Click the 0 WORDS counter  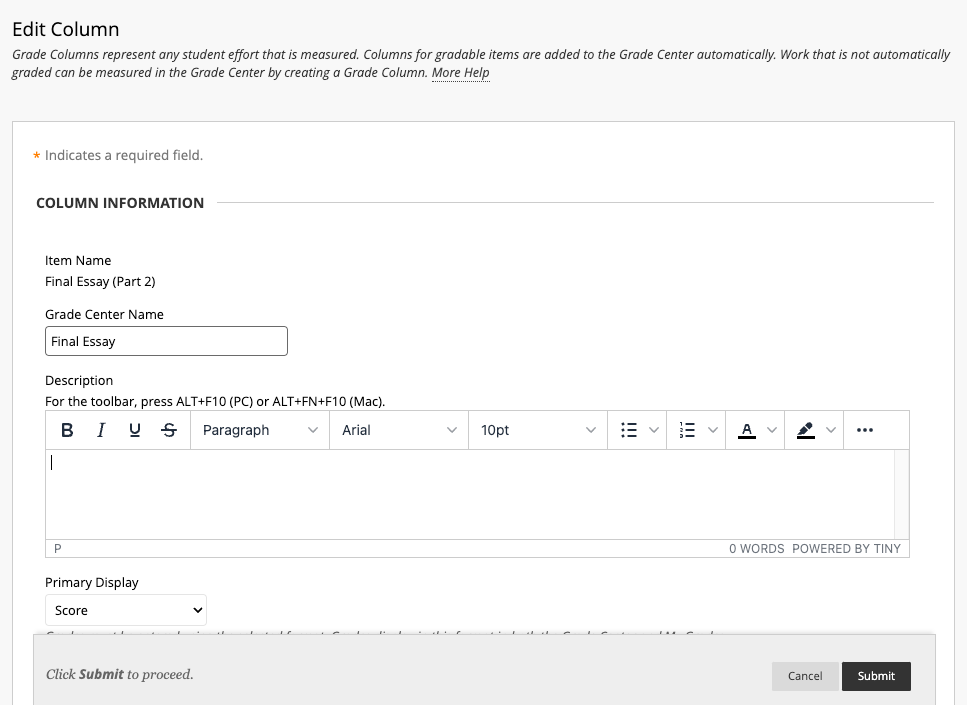(757, 548)
